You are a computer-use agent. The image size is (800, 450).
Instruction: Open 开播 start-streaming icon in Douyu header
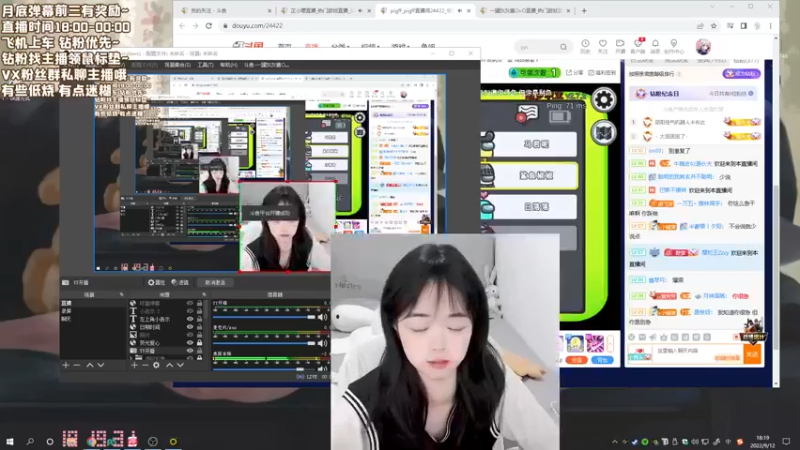coord(620,46)
